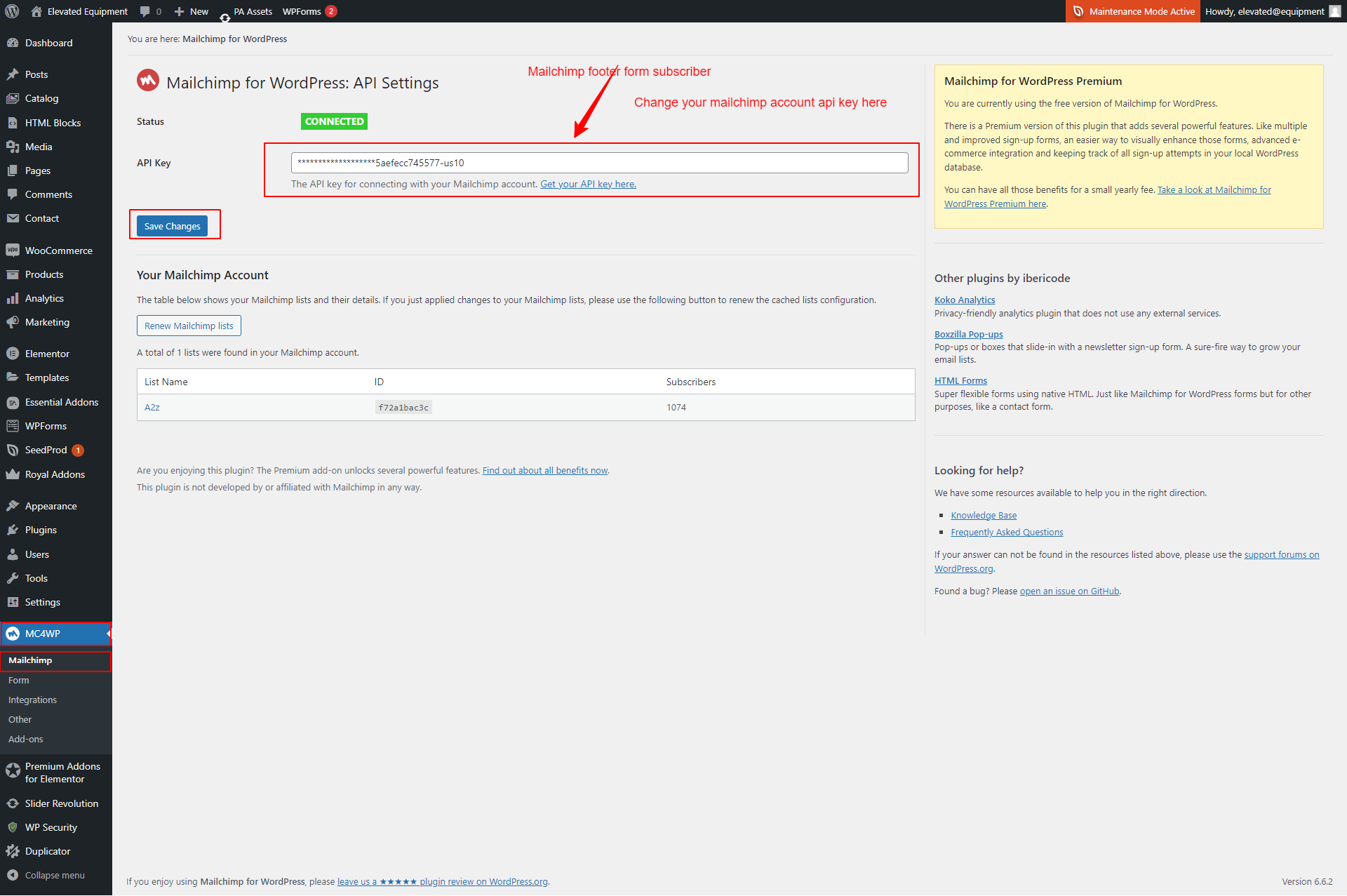
Task: Click the Maintenance Mode Active indicator
Action: click(x=1133, y=11)
